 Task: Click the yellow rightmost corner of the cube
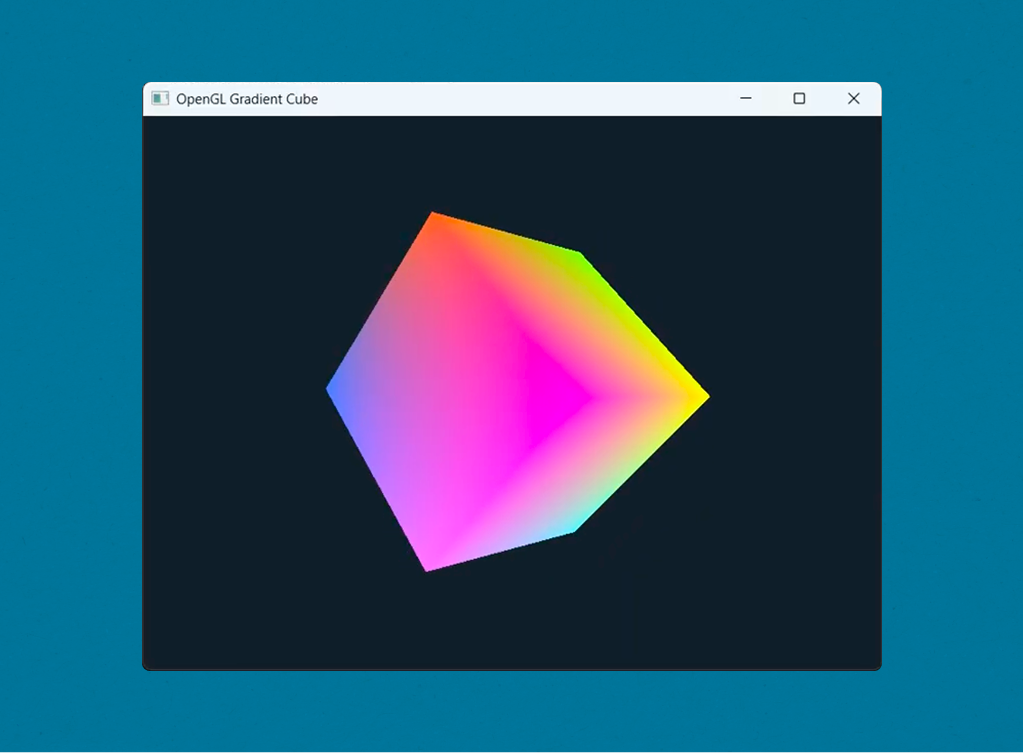click(703, 397)
